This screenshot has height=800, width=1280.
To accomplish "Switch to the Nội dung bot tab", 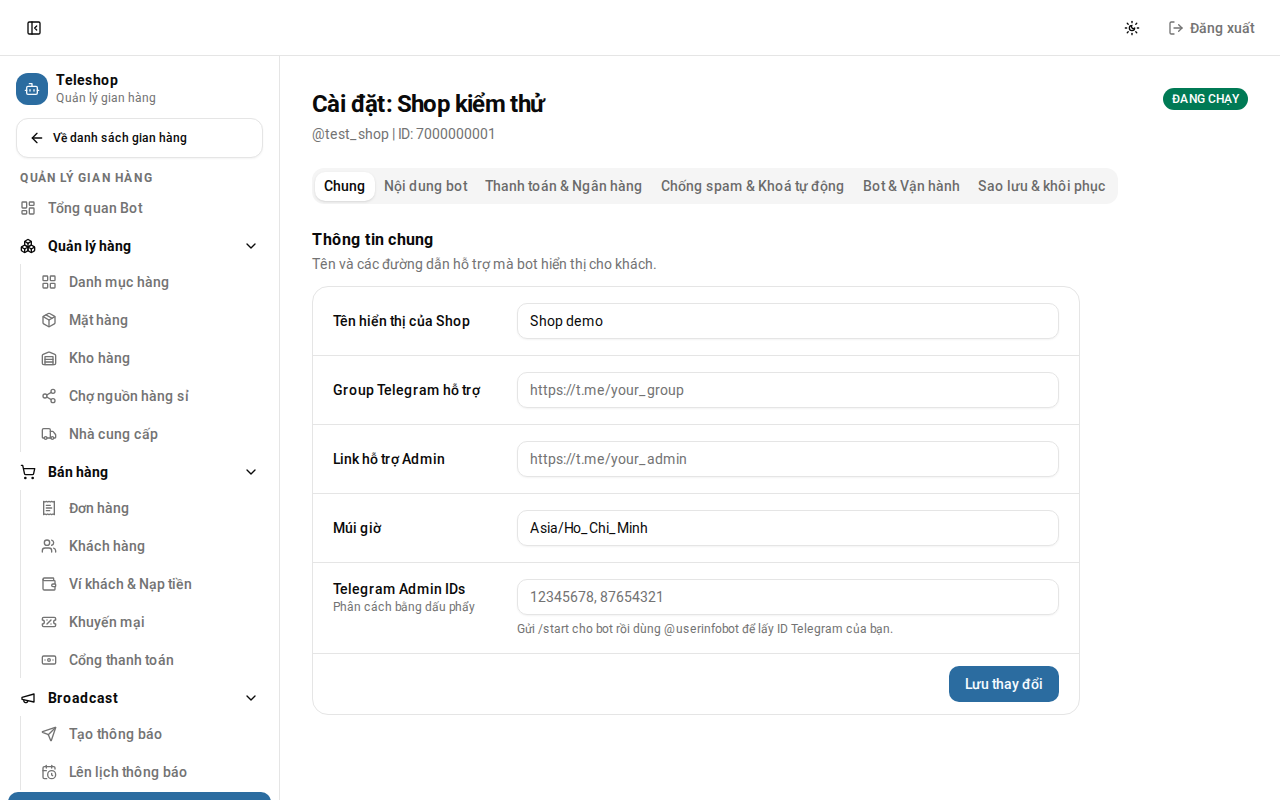I will pos(426,186).
